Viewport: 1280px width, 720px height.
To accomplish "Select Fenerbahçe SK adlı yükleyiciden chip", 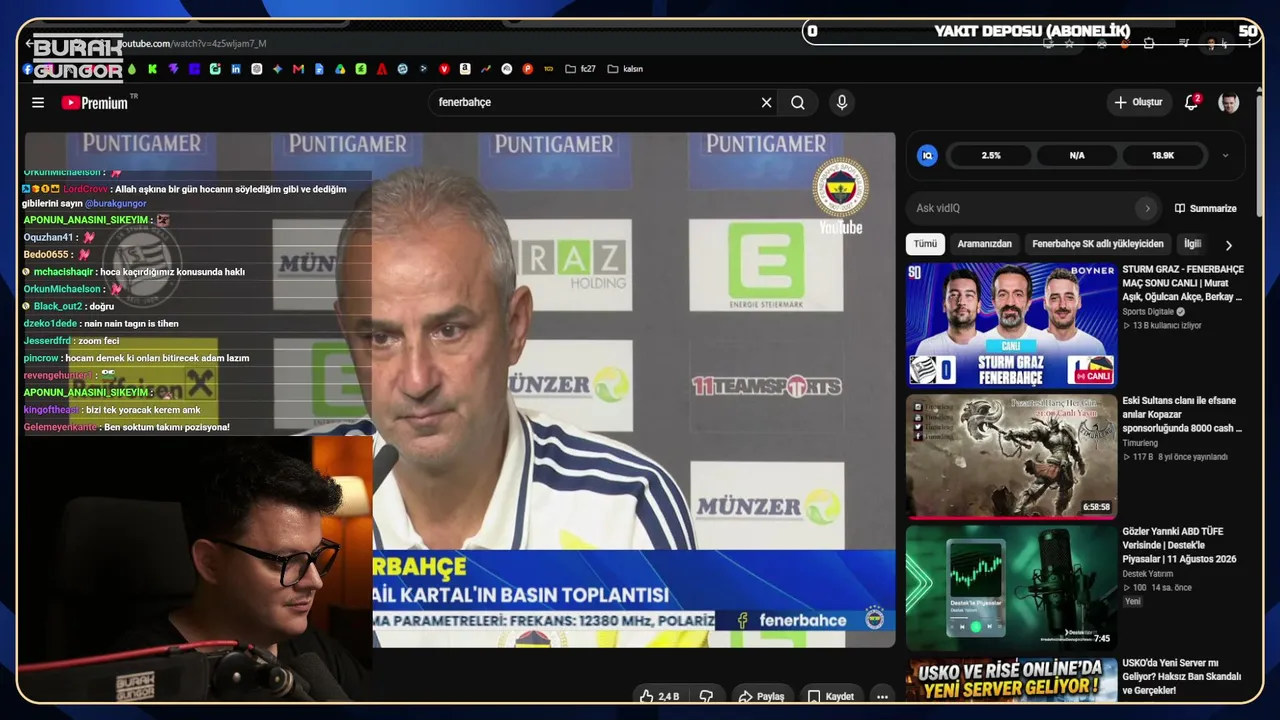I will [x=1098, y=244].
